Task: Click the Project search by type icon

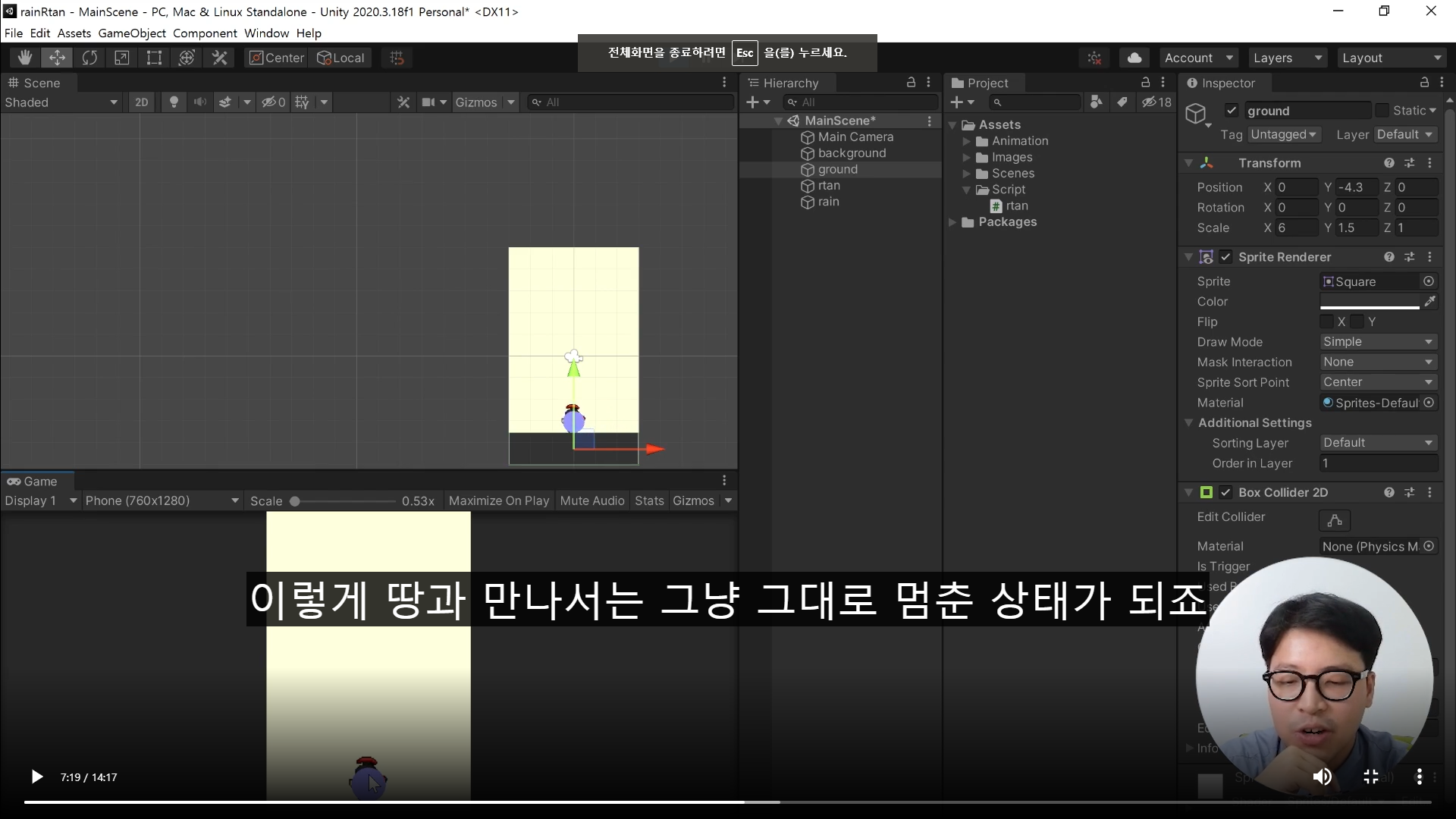Action: 1096,102
